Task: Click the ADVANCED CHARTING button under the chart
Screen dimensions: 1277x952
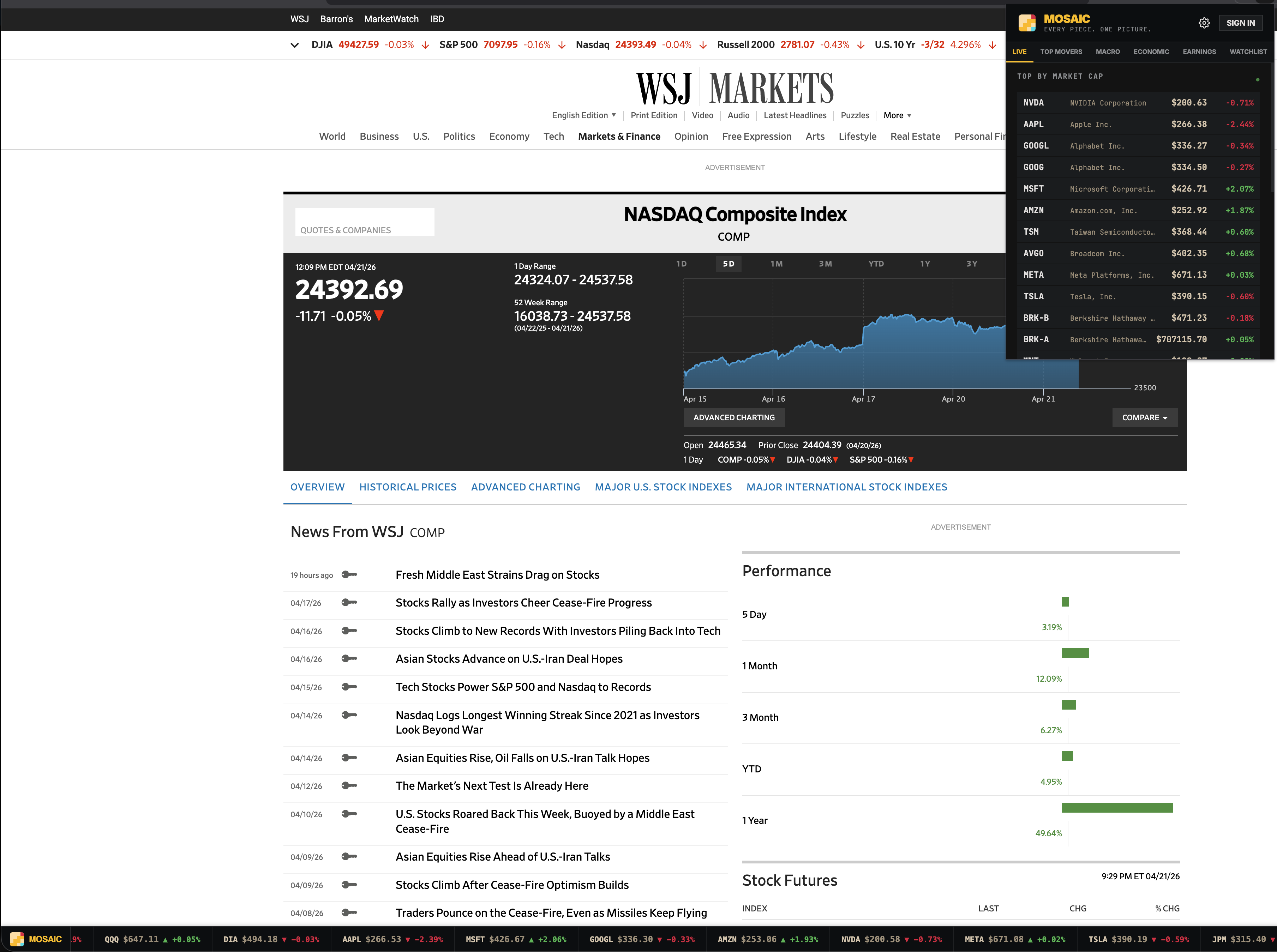Action: click(734, 417)
